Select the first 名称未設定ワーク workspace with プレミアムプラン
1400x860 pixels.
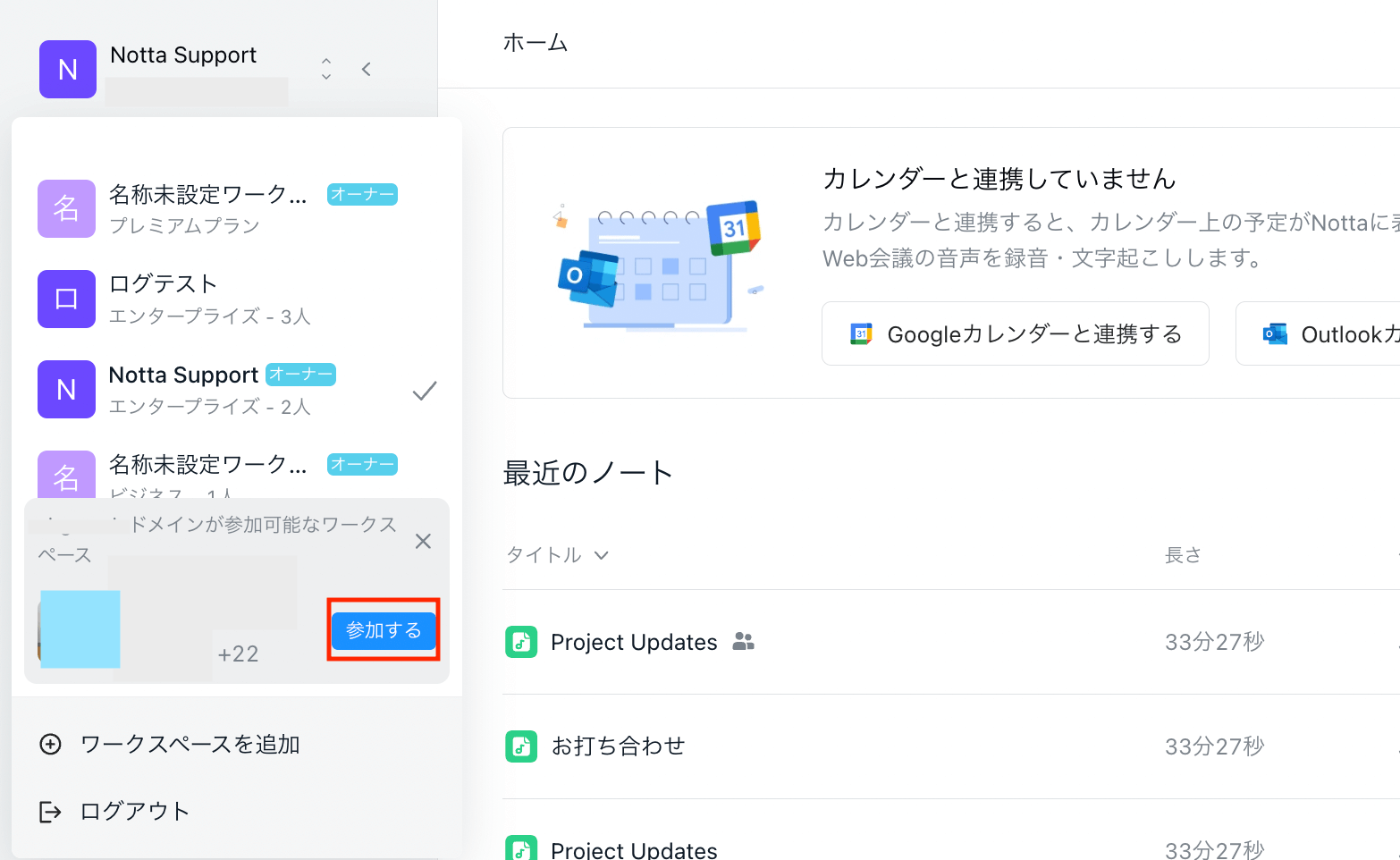coord(237,209)
